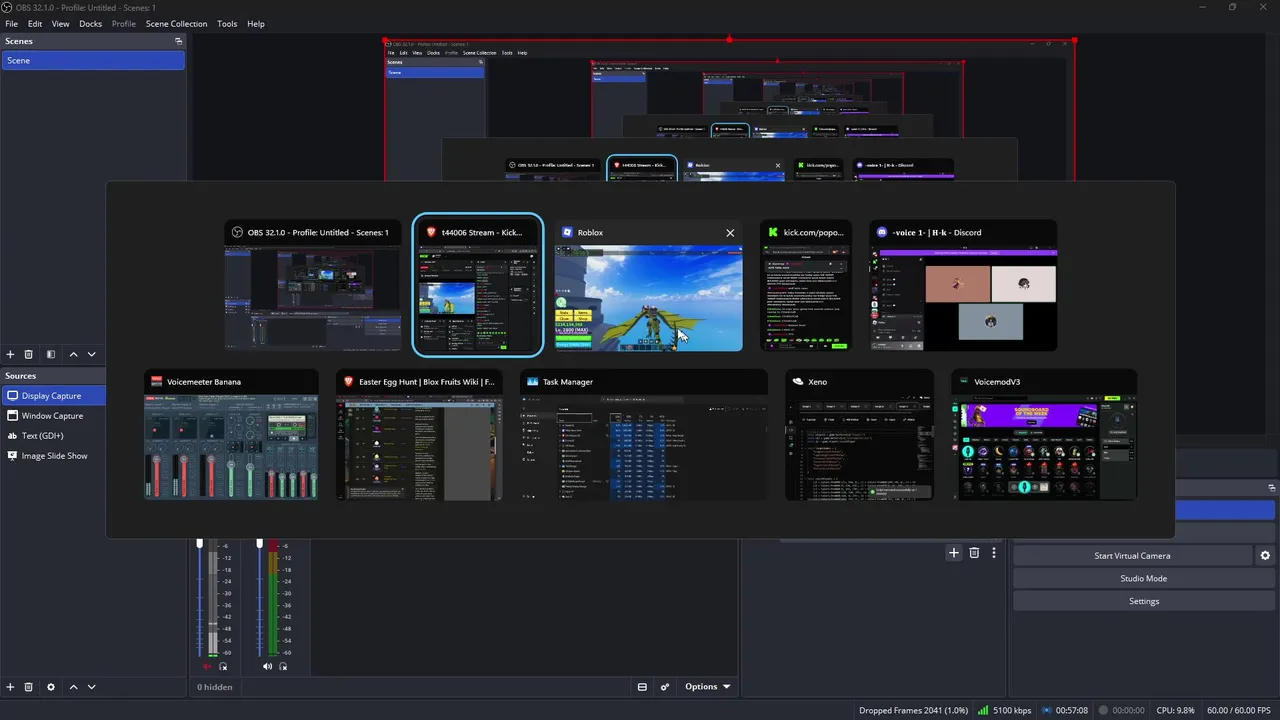Switch to Discord voice 1 window
This screenshot has height=720, width=1280.
(963, 286)
